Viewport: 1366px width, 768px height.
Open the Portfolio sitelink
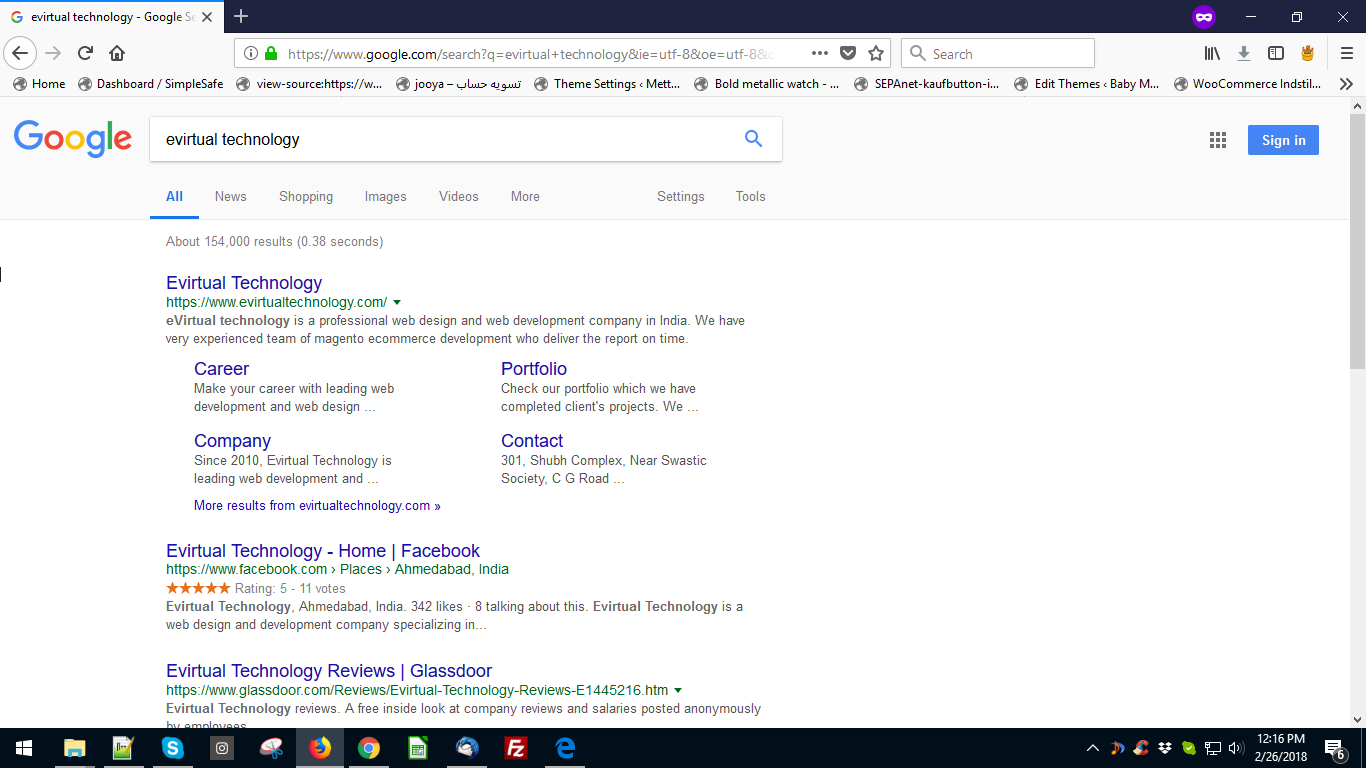534,369
